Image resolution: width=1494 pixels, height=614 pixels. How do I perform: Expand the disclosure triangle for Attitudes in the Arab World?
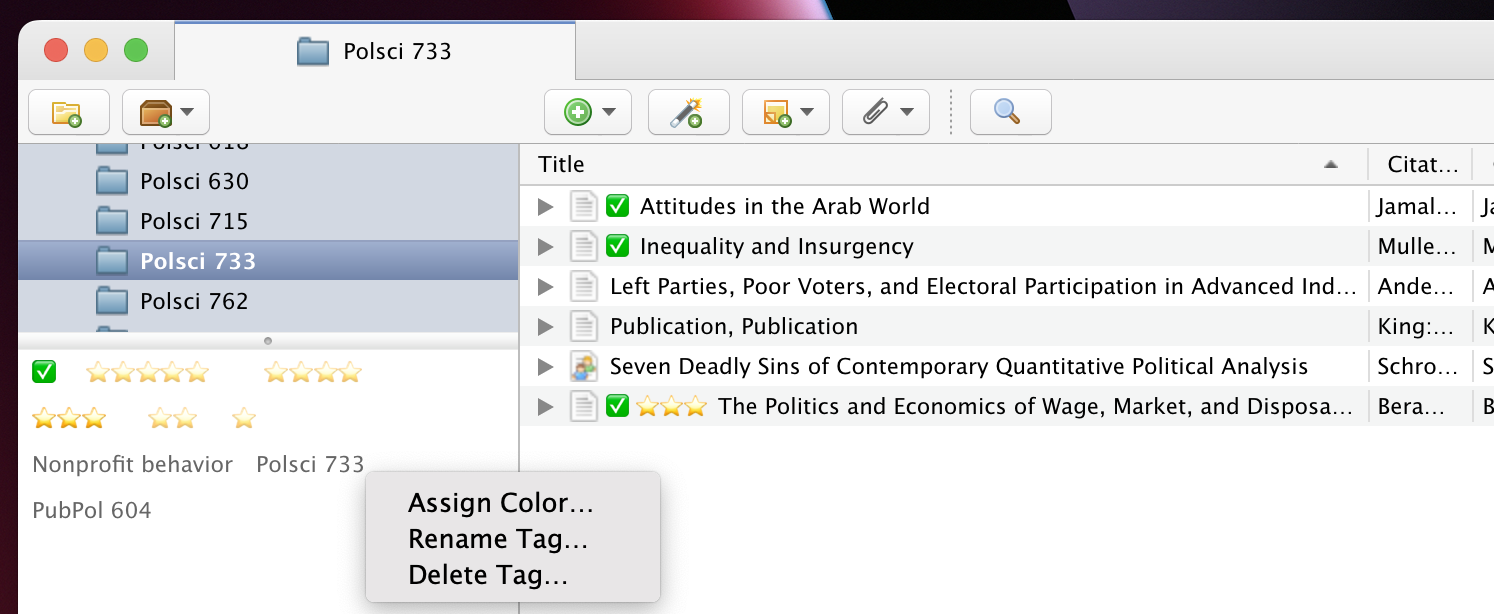544,206
